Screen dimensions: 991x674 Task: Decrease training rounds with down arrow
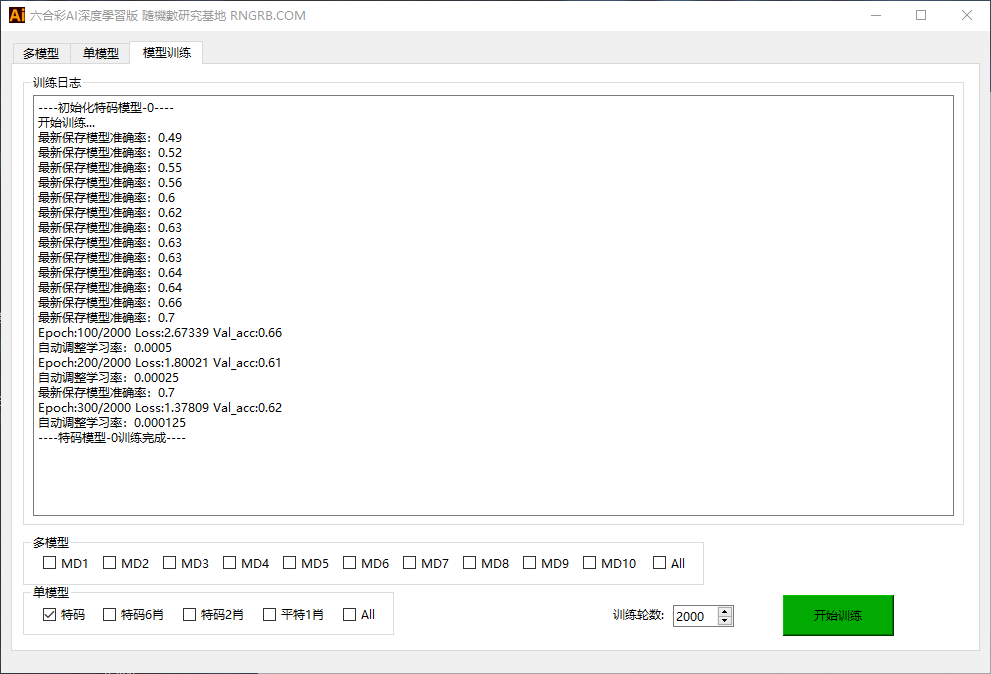(x=726, y=621)
